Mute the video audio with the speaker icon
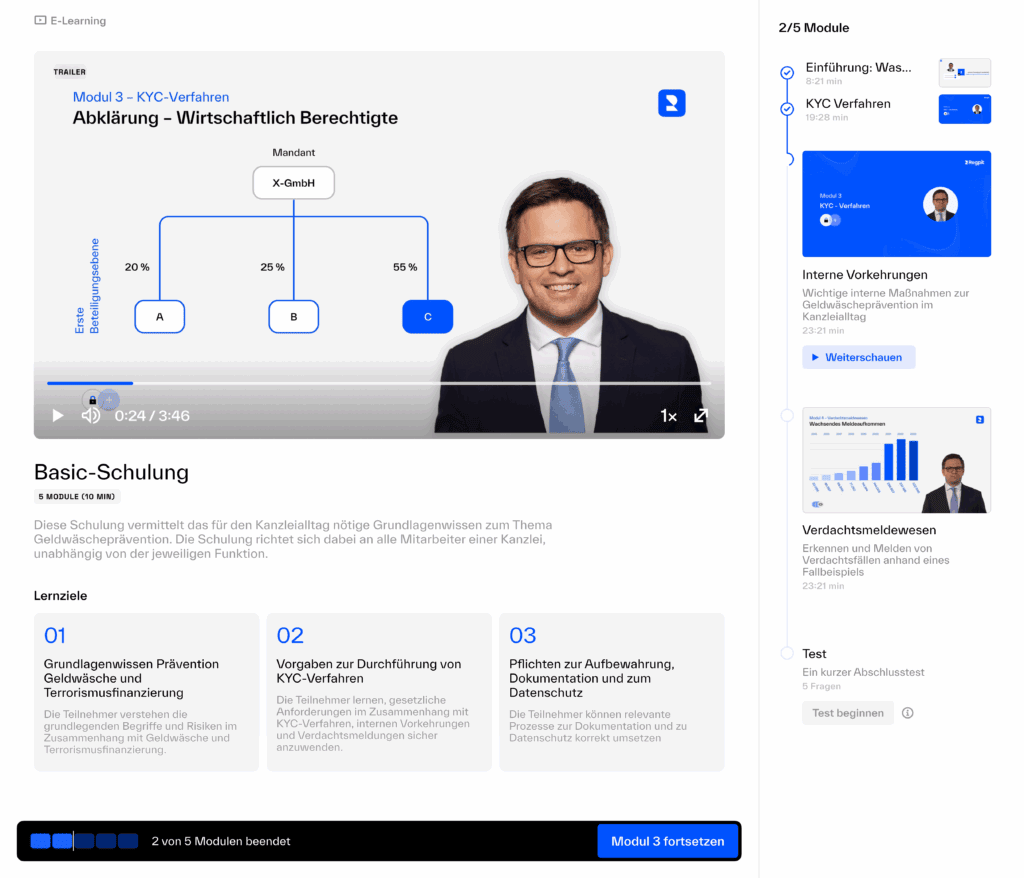1024x878 pixels. (90, 415)
